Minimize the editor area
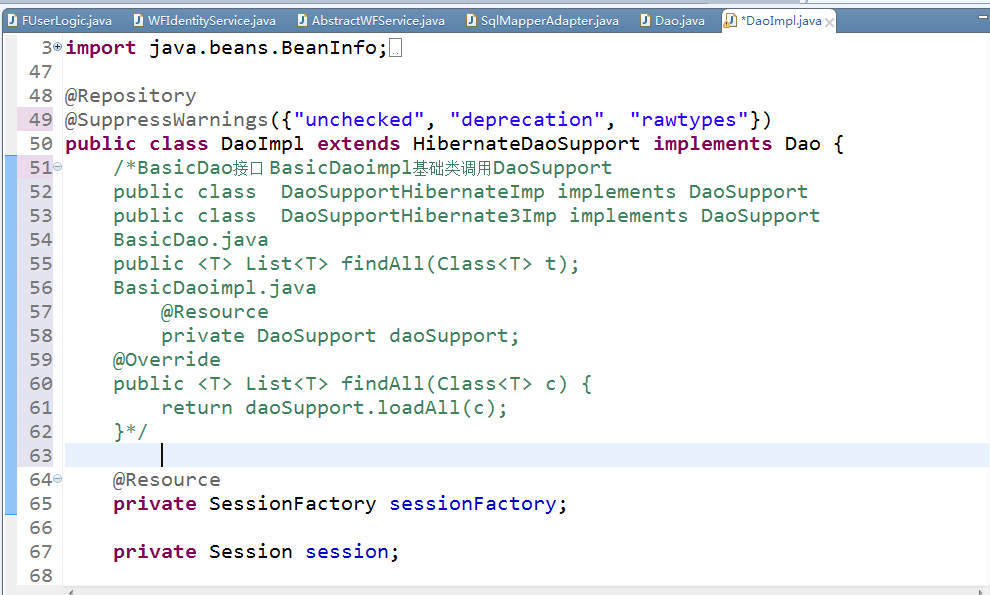 982,18
